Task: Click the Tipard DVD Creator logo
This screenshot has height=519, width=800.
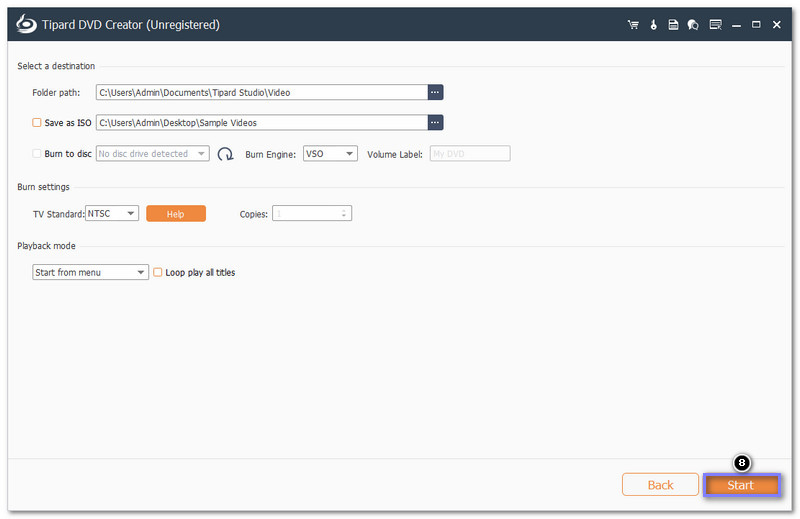Action: (26, 24)
